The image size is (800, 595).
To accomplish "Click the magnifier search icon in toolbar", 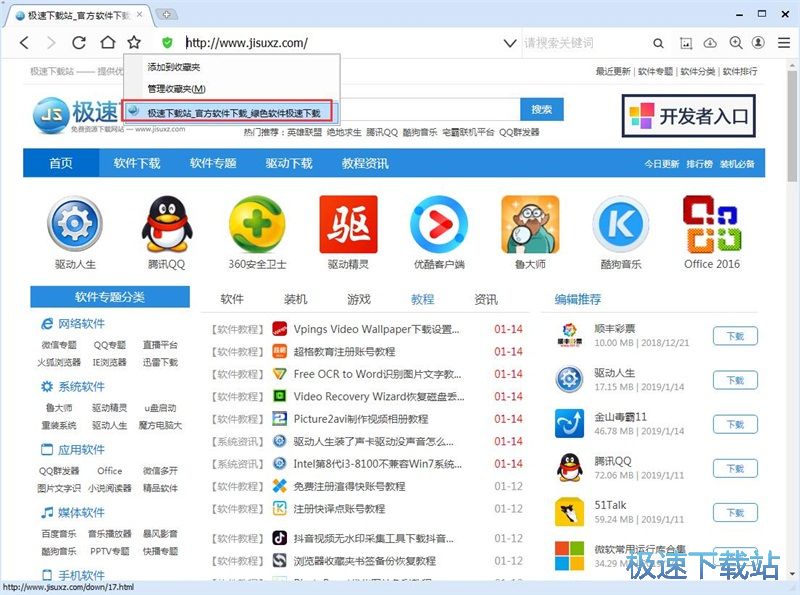I will point(658,43).
